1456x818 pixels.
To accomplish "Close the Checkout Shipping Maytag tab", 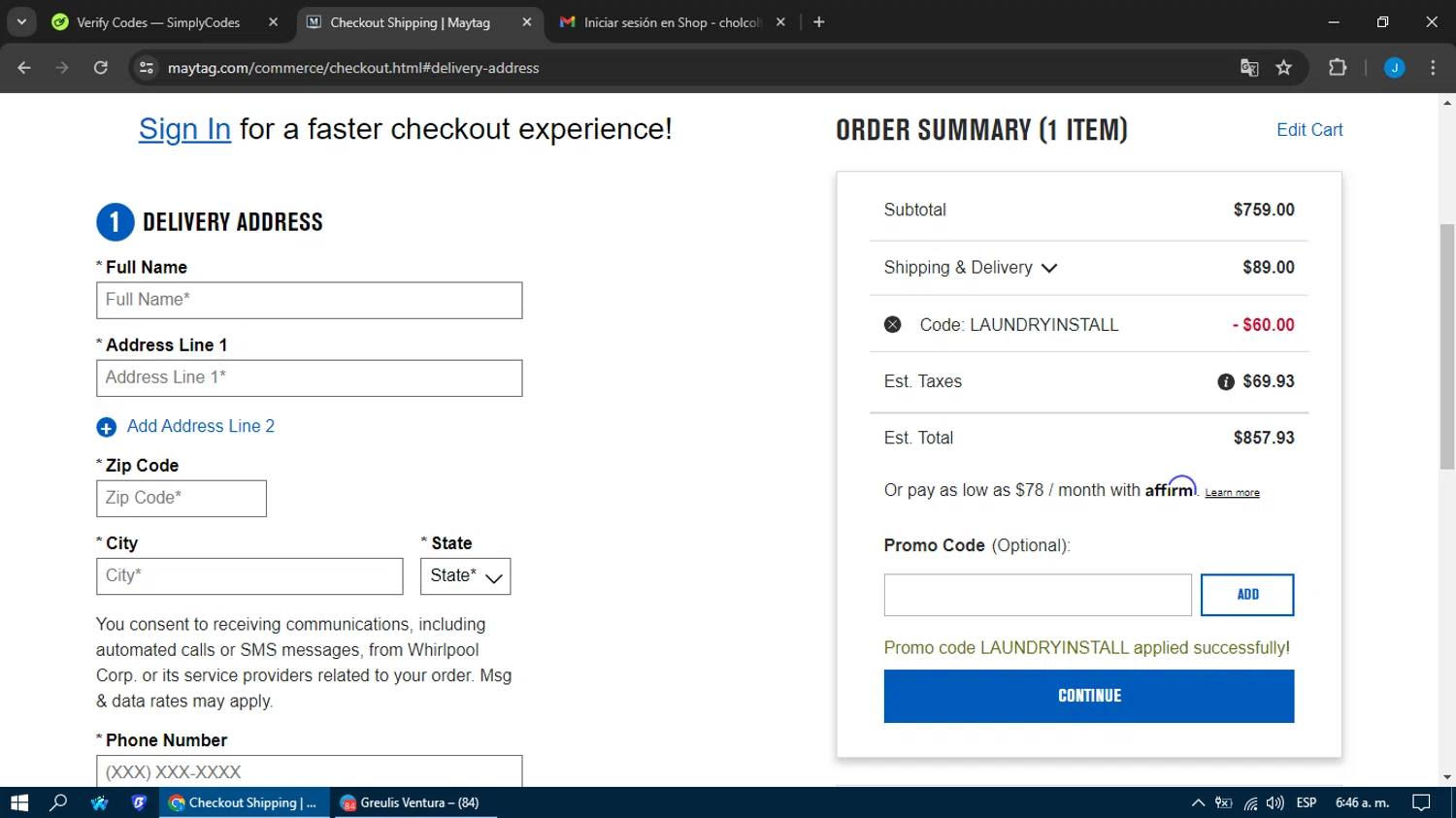I will tap(527, 22).
